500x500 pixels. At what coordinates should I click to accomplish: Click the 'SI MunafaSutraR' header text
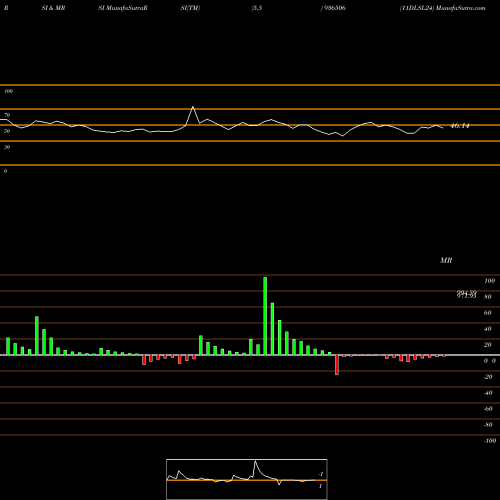pyautogui.click(x=123, y=8)
